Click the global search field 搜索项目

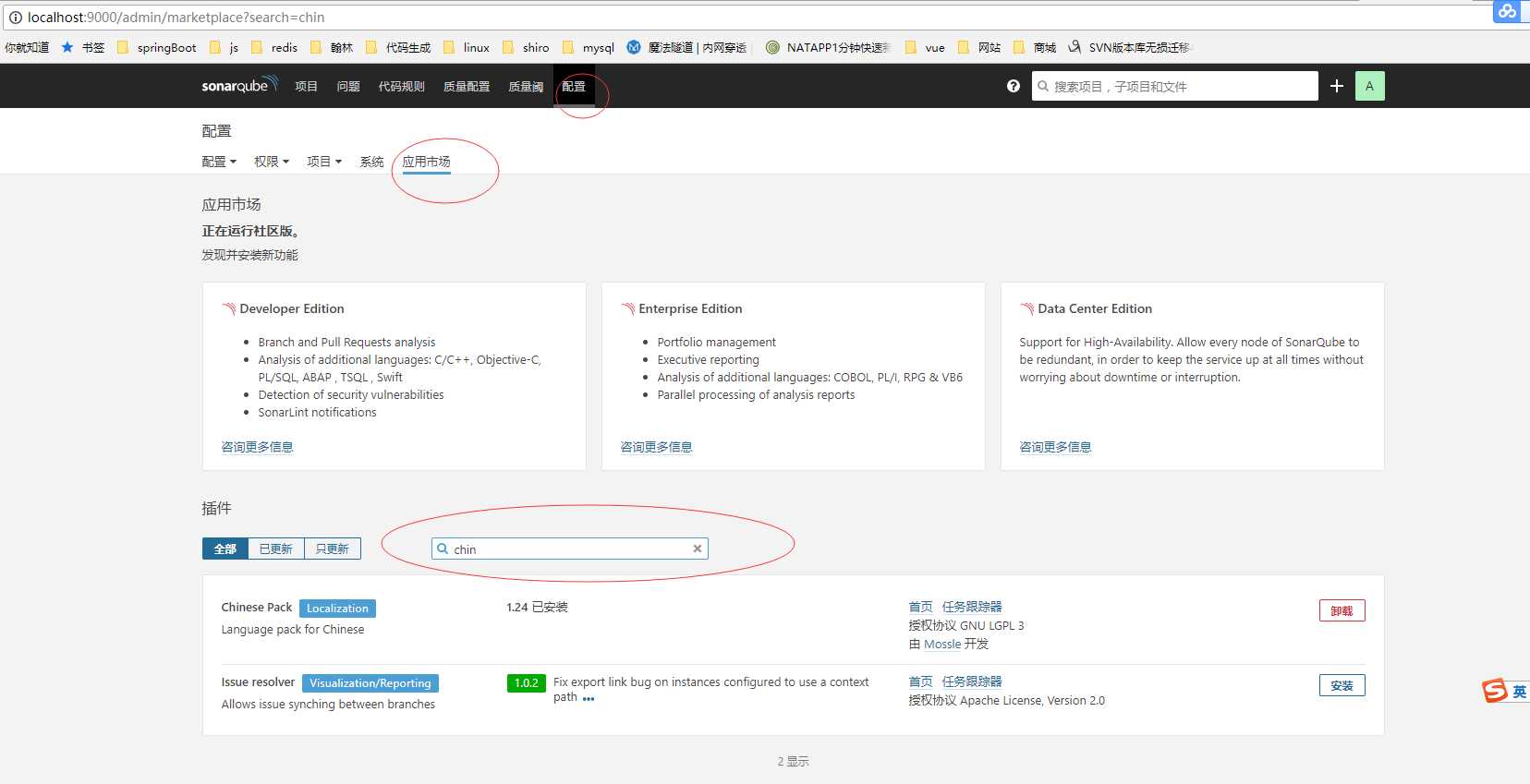tap(1174, 86)
